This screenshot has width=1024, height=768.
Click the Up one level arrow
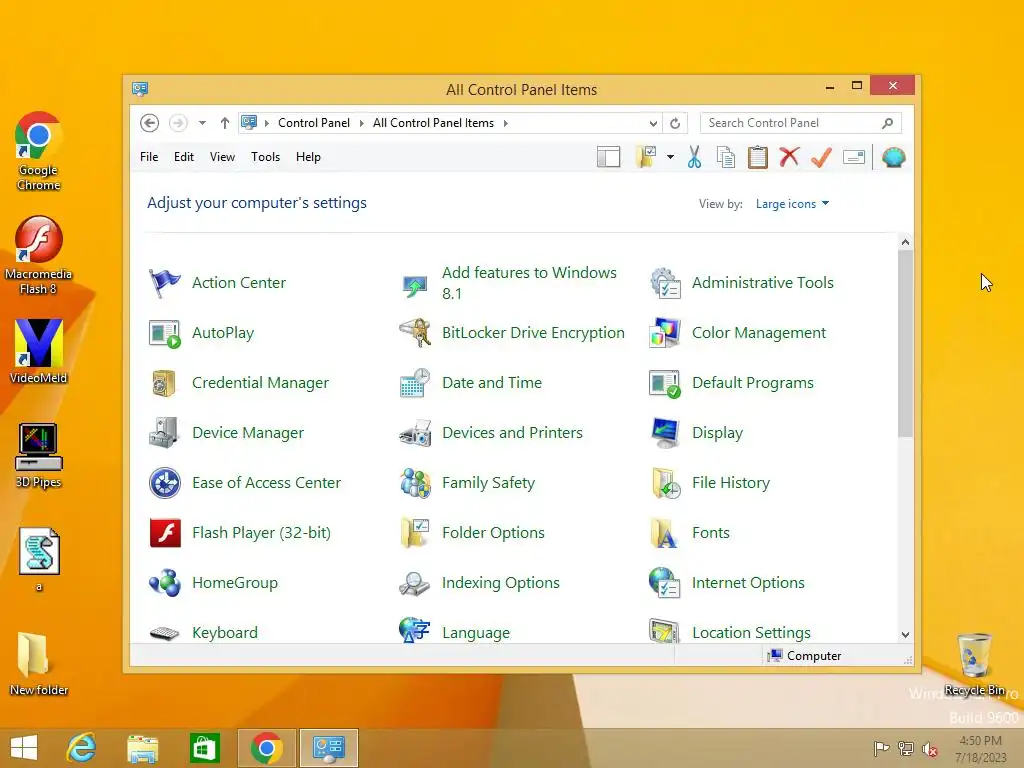(225, 123)
